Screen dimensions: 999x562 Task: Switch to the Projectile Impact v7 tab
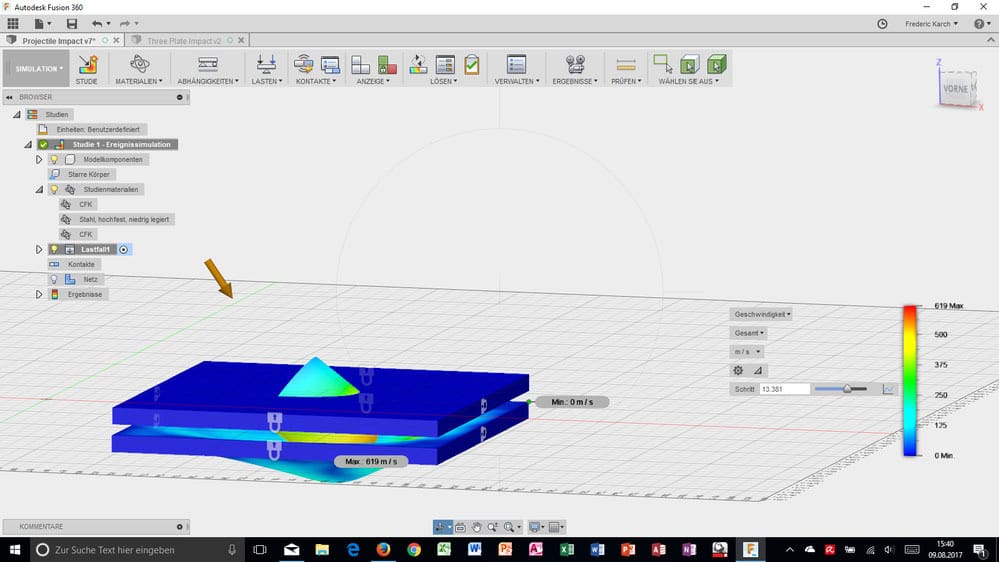tap(59, 41)
